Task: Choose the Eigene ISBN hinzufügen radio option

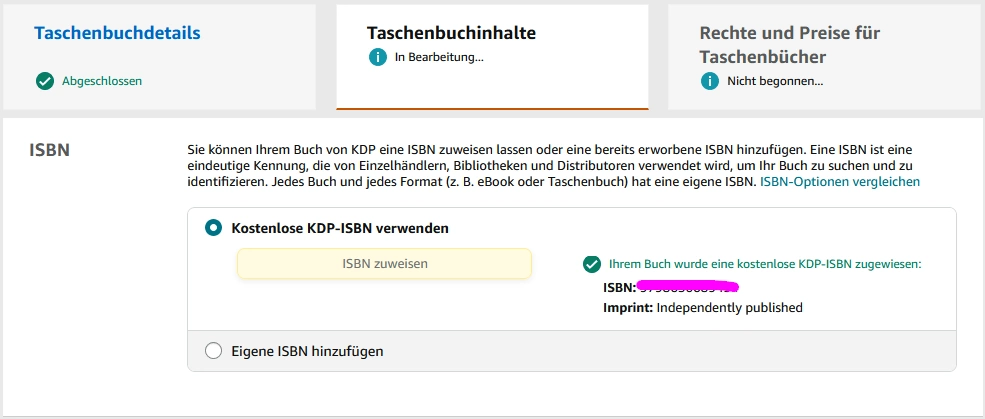Action: [x=213, y=351]
